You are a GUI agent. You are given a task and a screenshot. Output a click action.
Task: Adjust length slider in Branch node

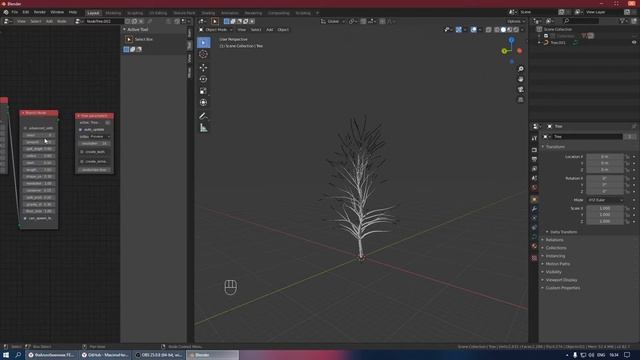[39, 170]
